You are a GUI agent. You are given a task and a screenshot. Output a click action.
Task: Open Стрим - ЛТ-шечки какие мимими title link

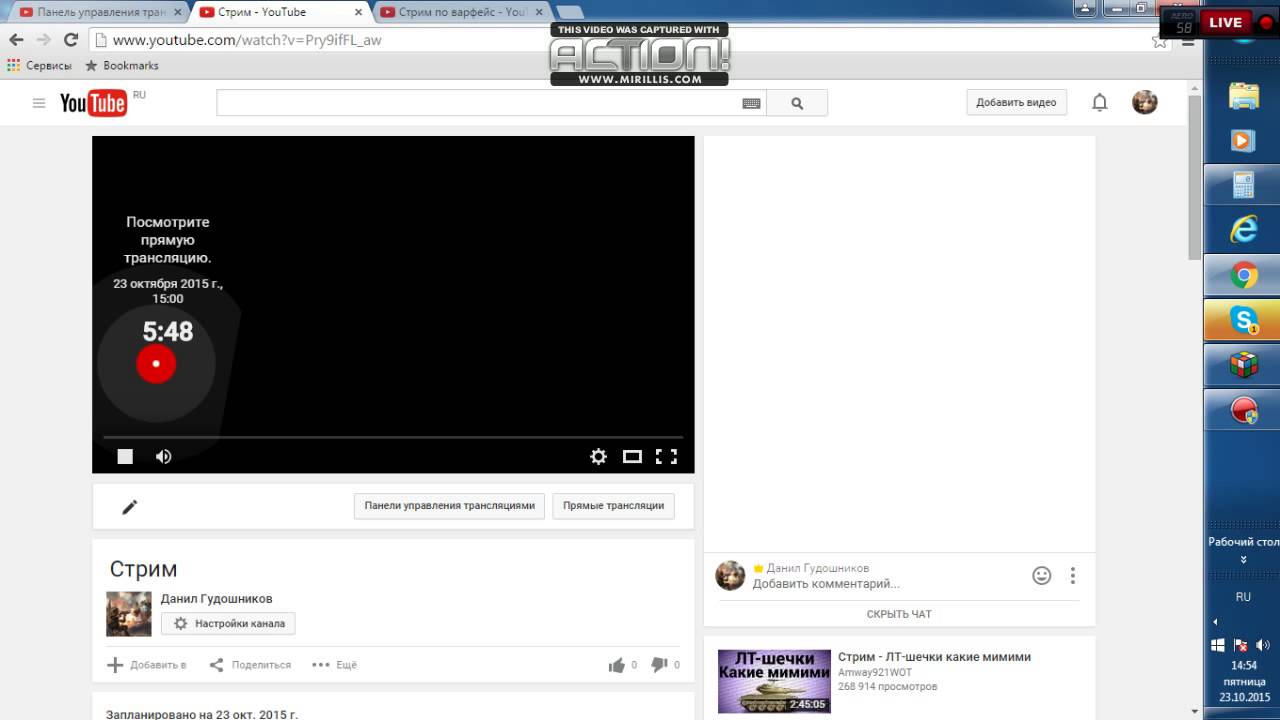point(934,657)
